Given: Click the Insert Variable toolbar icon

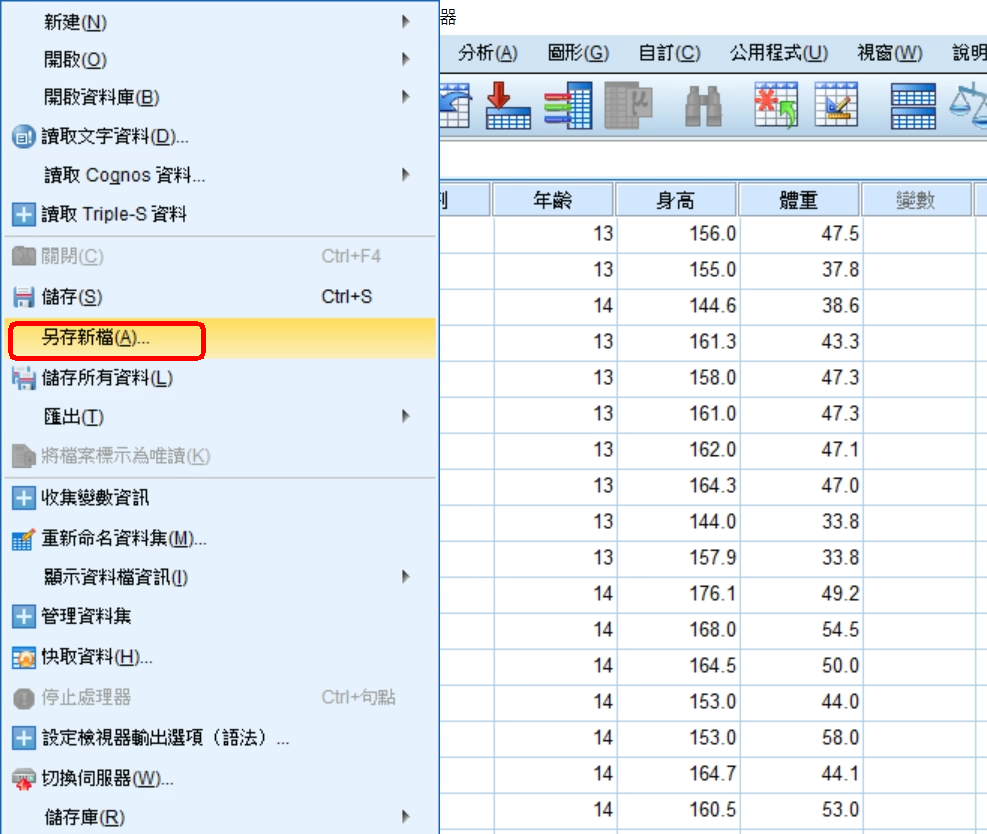Looking at the screenshot, I should point(836,105).
